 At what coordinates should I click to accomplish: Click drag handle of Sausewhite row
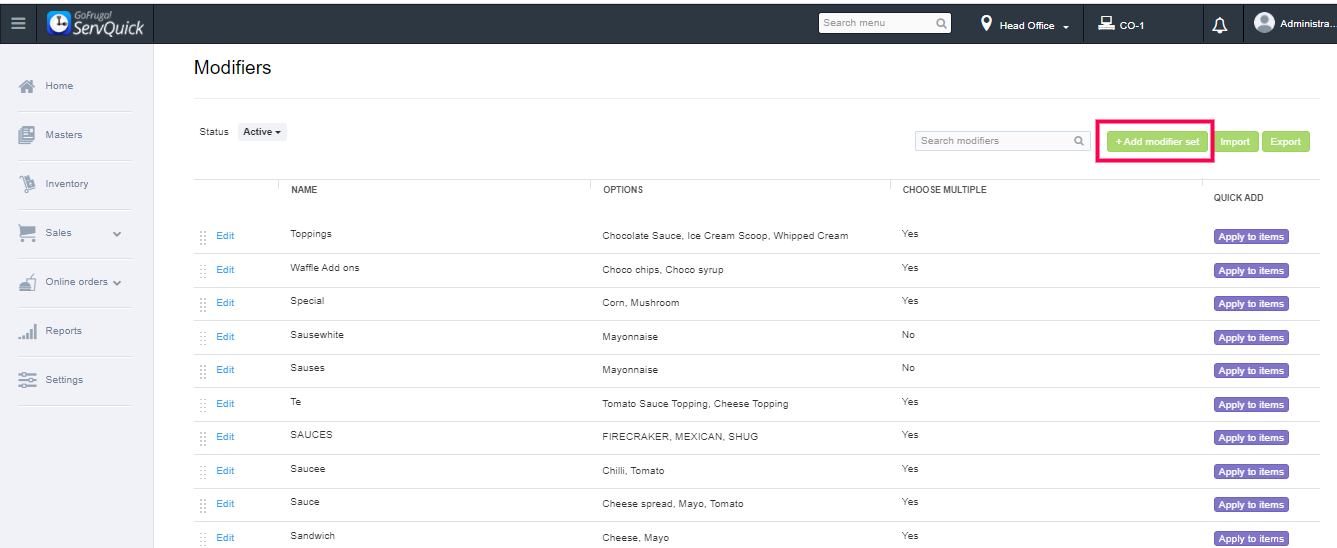pos(203,338)
